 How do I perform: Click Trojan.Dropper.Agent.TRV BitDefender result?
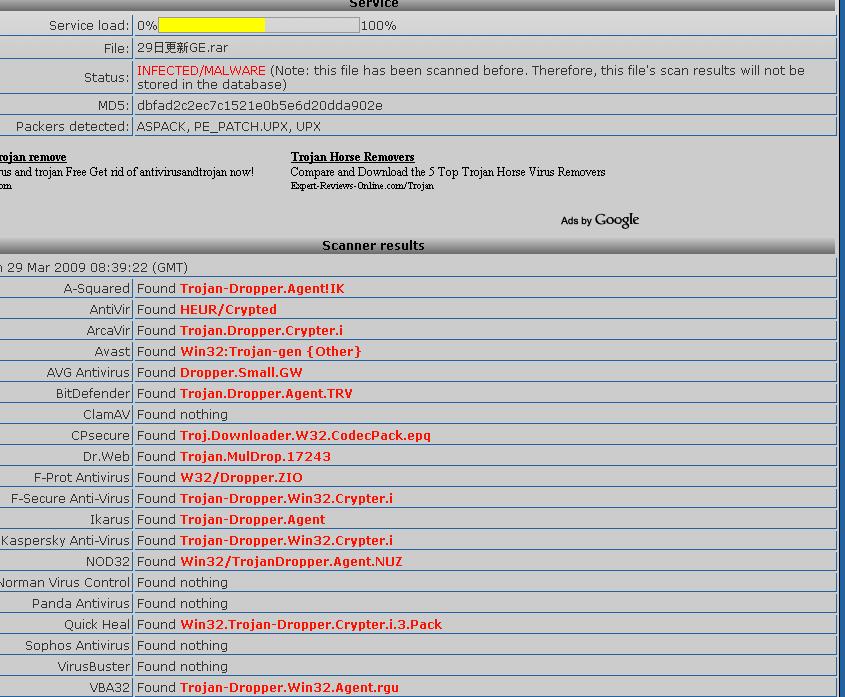[266, 394]
